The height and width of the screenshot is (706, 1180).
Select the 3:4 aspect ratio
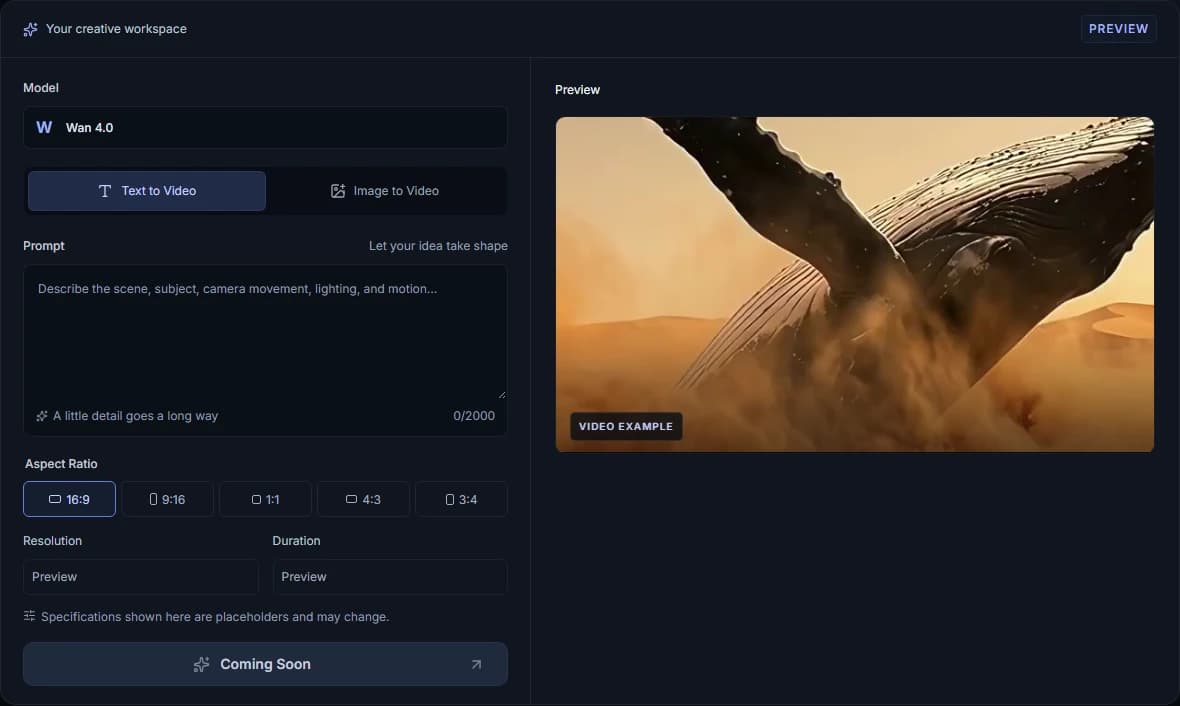[x=461, y=499]
